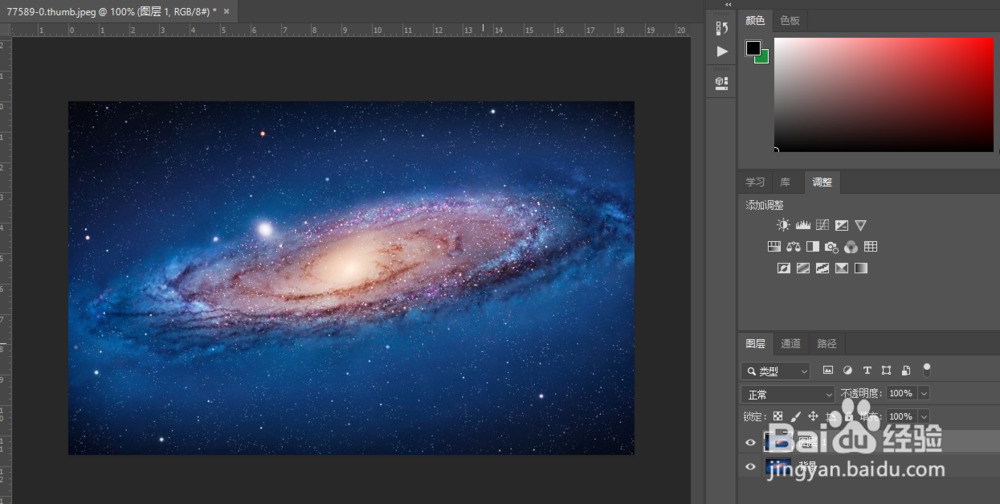1000x504 pixels.
Task: Add a Vibrance adjustment layer
Action: [860, 225]
